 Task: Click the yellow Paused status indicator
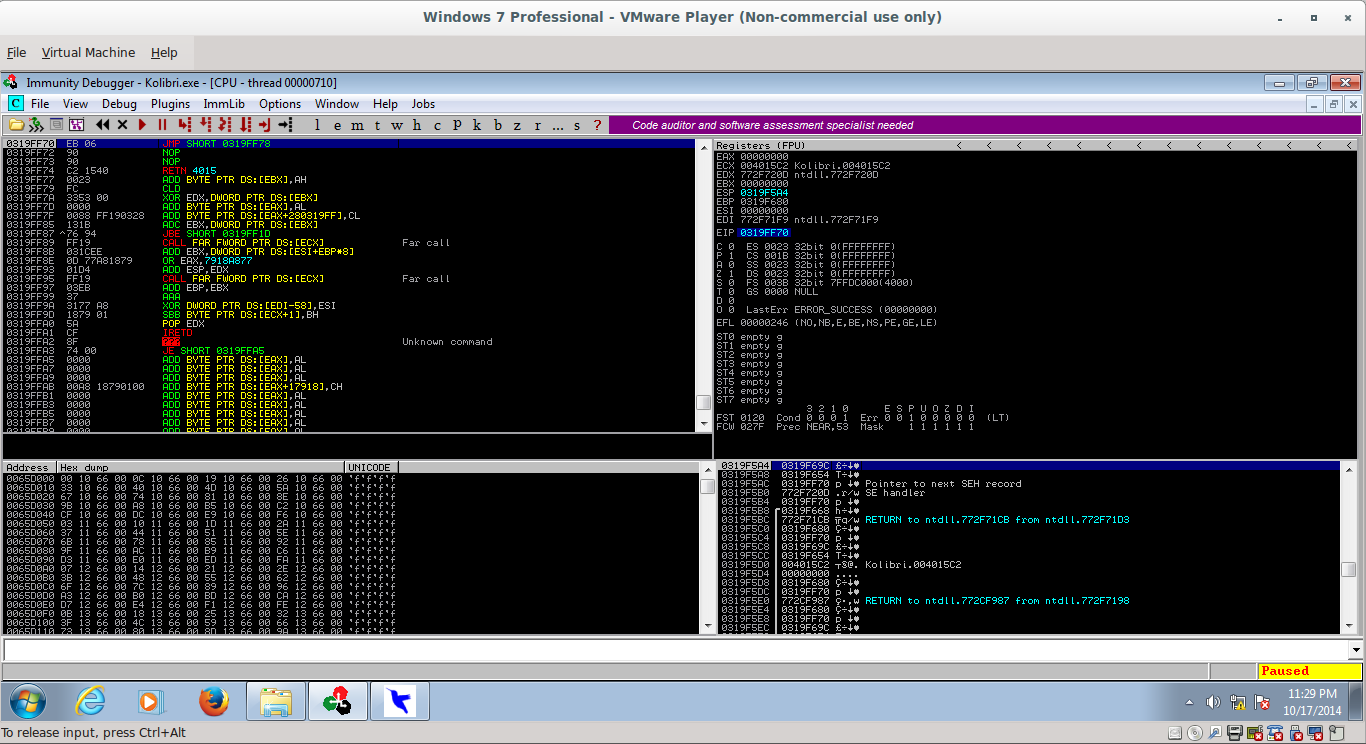pyautogui.click(x=1309, y=671)
